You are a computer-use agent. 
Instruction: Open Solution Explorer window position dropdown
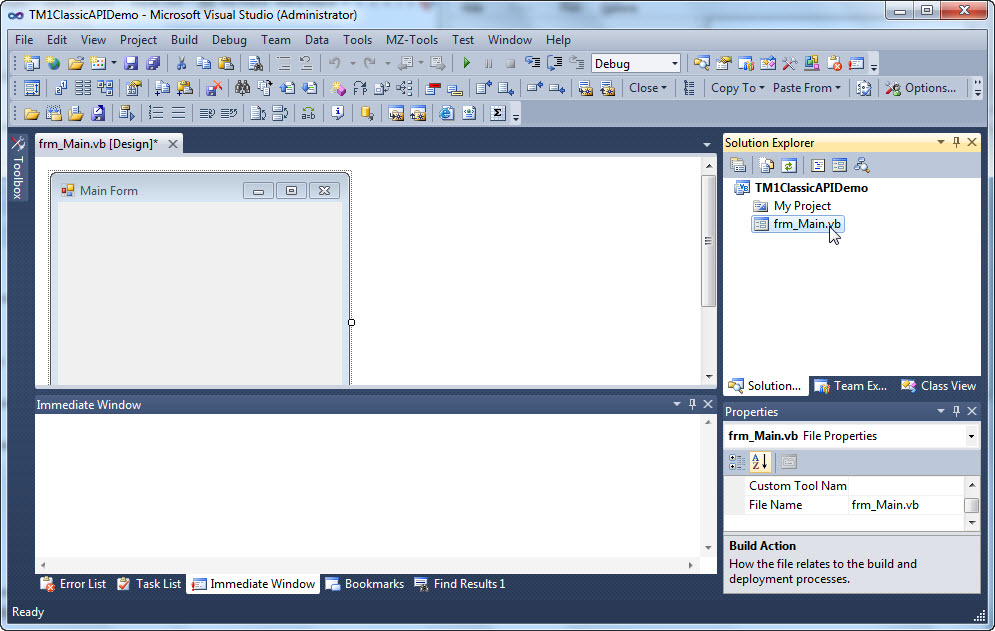click(x=940, y=142)
